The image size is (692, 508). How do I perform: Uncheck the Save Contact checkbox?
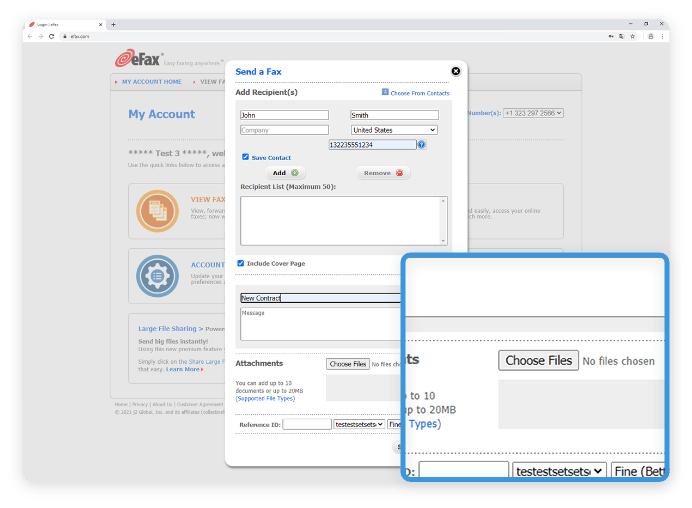tap(245, 157)
